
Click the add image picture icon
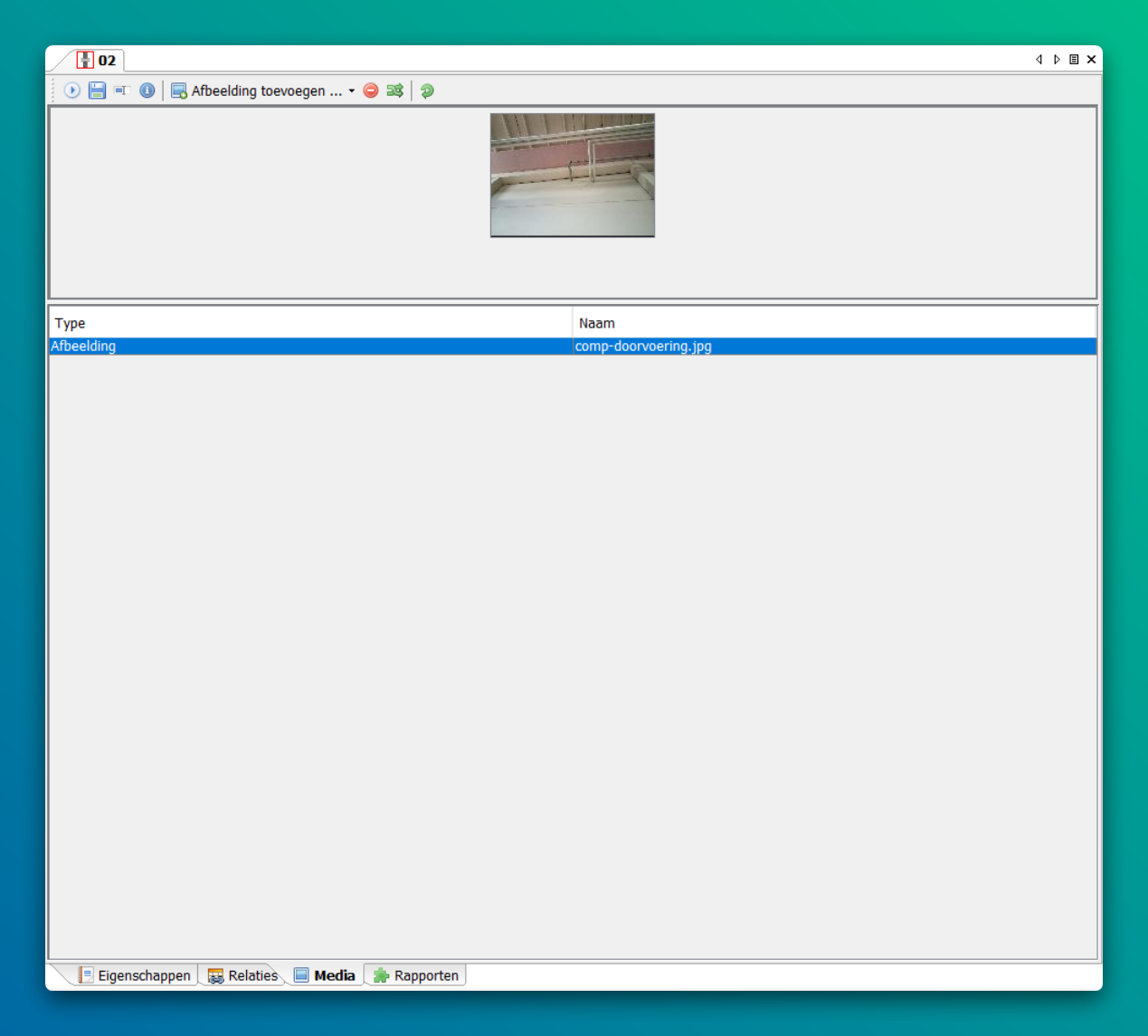pyautogui.click(x=179, y=90)
